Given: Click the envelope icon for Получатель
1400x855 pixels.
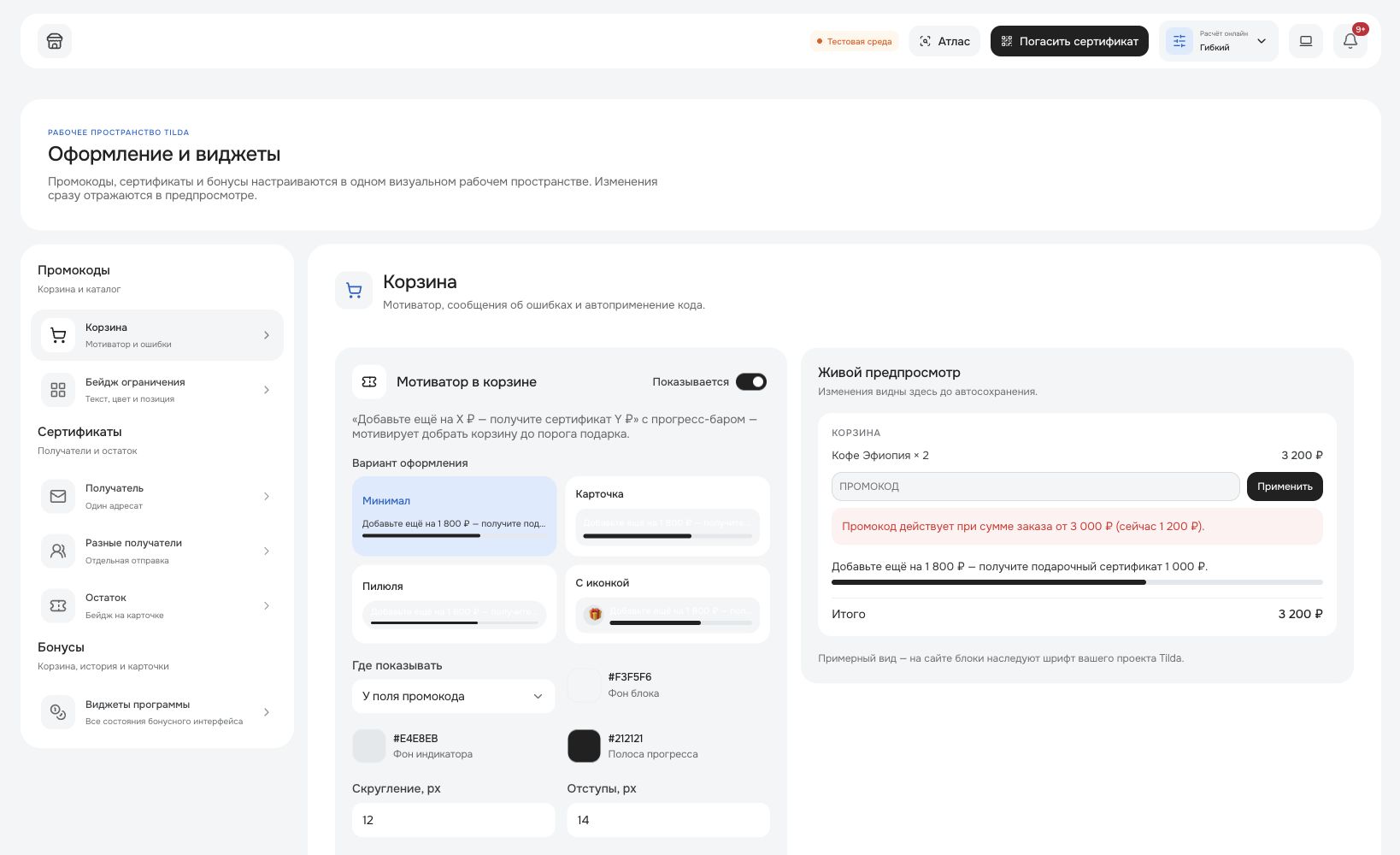Looking at the screenshot, I should point(58,496).
